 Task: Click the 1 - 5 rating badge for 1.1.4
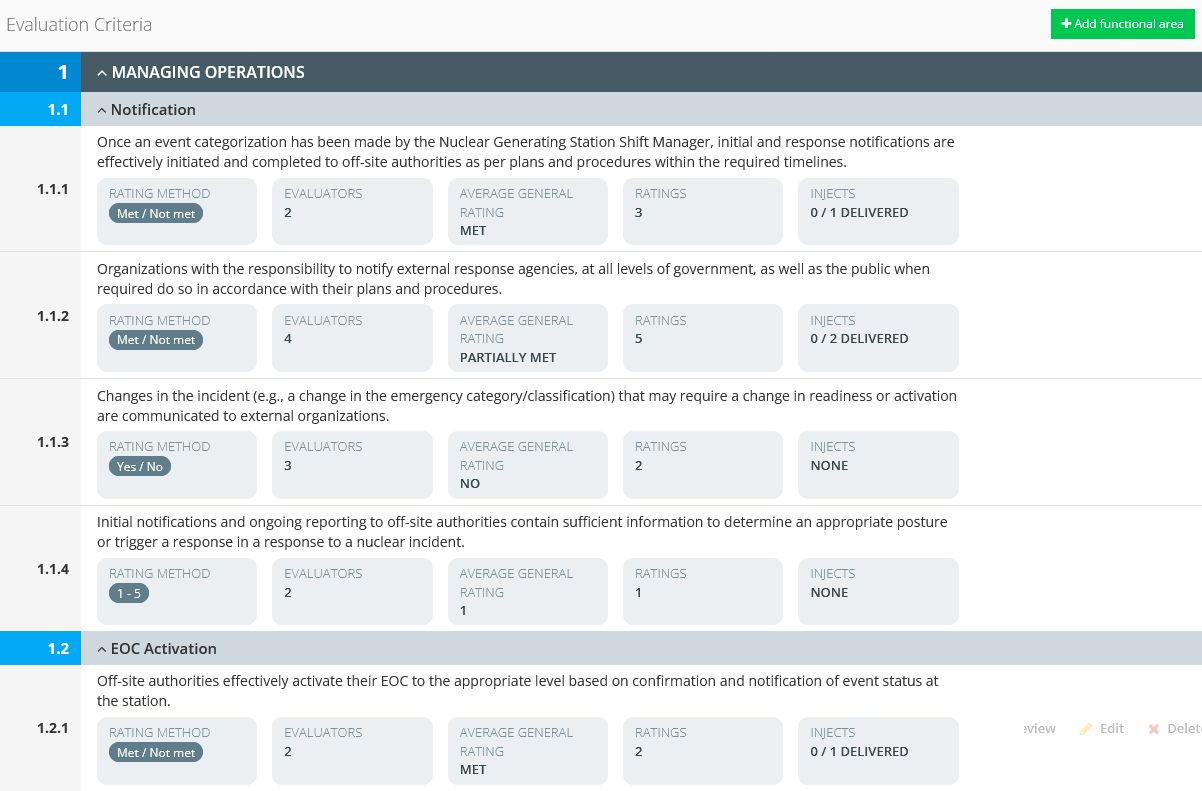pos(130,593)
